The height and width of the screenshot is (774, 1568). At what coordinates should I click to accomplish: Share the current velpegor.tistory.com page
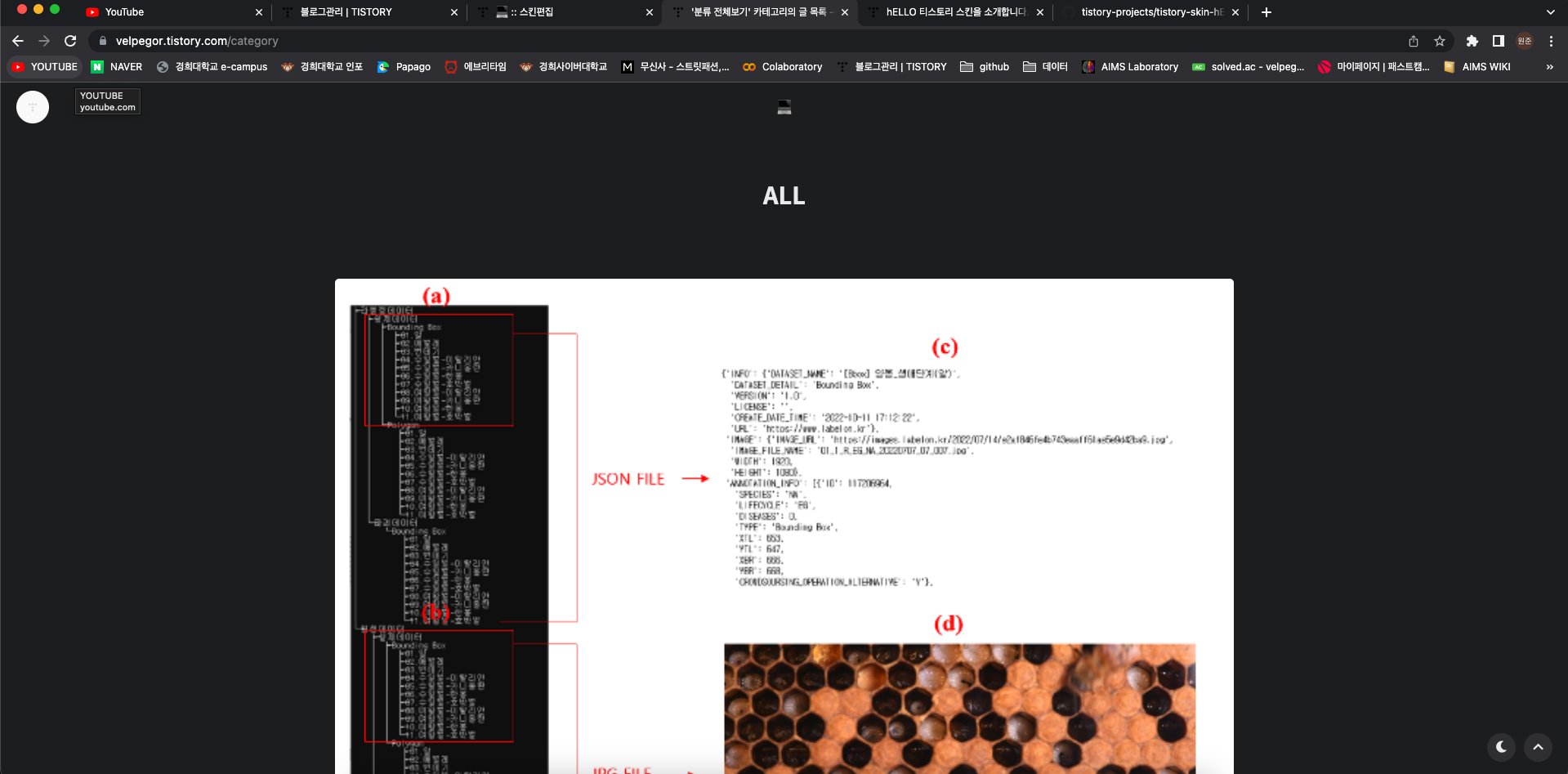pos(1413,41)
